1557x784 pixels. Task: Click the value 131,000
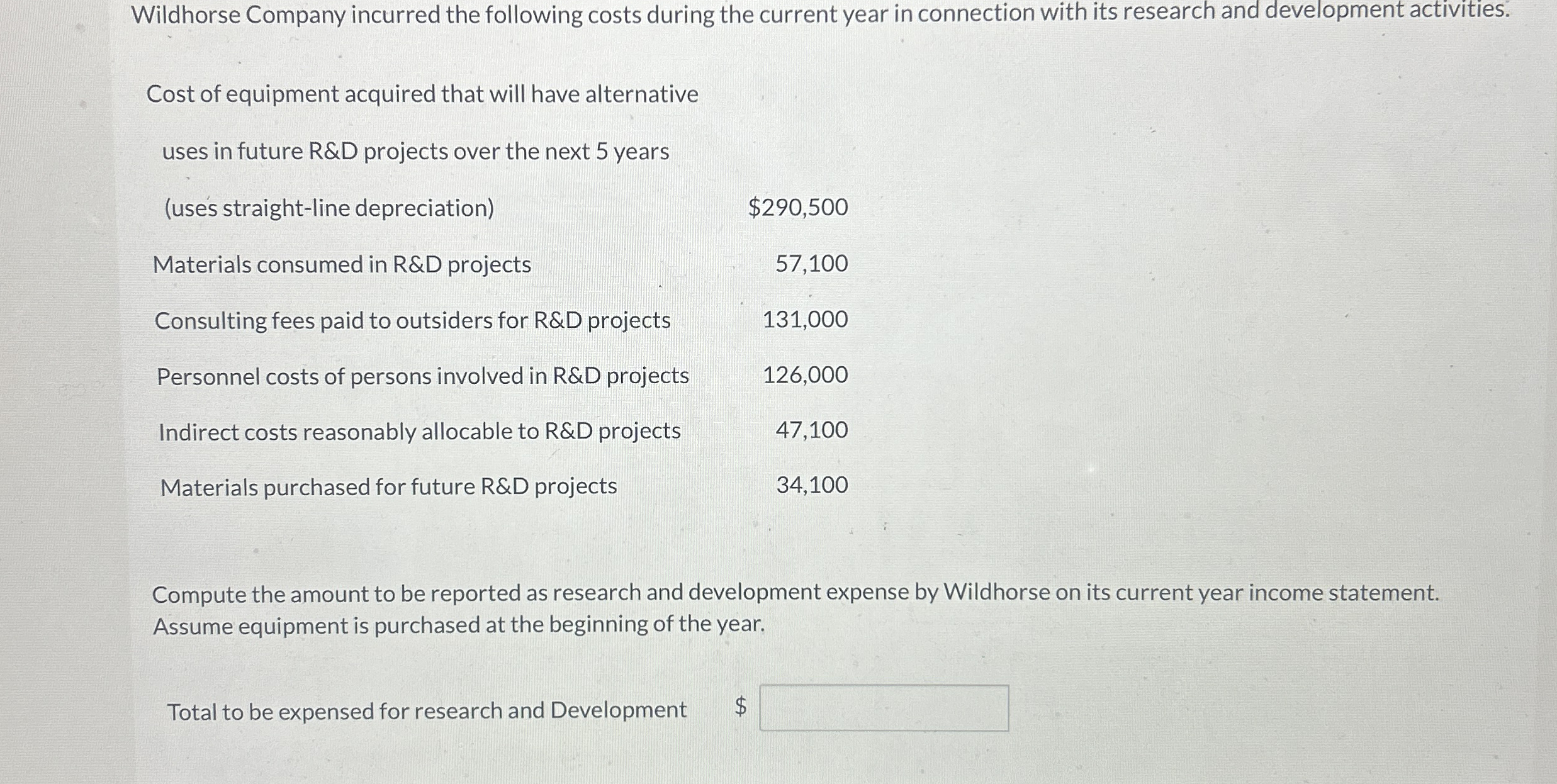coord(804,320)
